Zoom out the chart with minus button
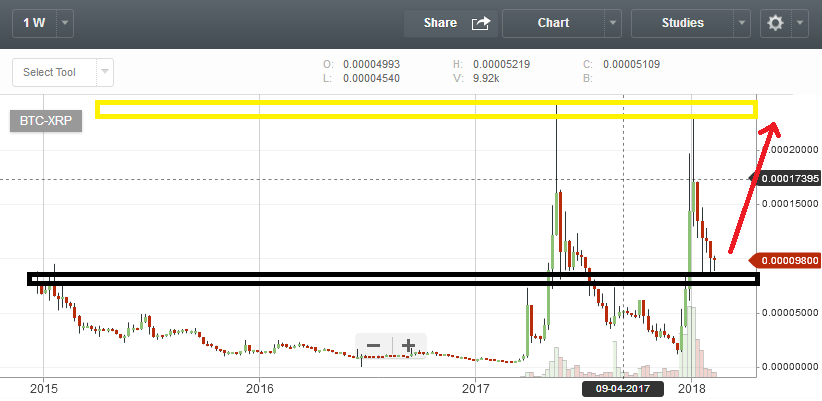The width and height of the screenshot is (822, 401). pyautogui.click(x=373, y=346)
